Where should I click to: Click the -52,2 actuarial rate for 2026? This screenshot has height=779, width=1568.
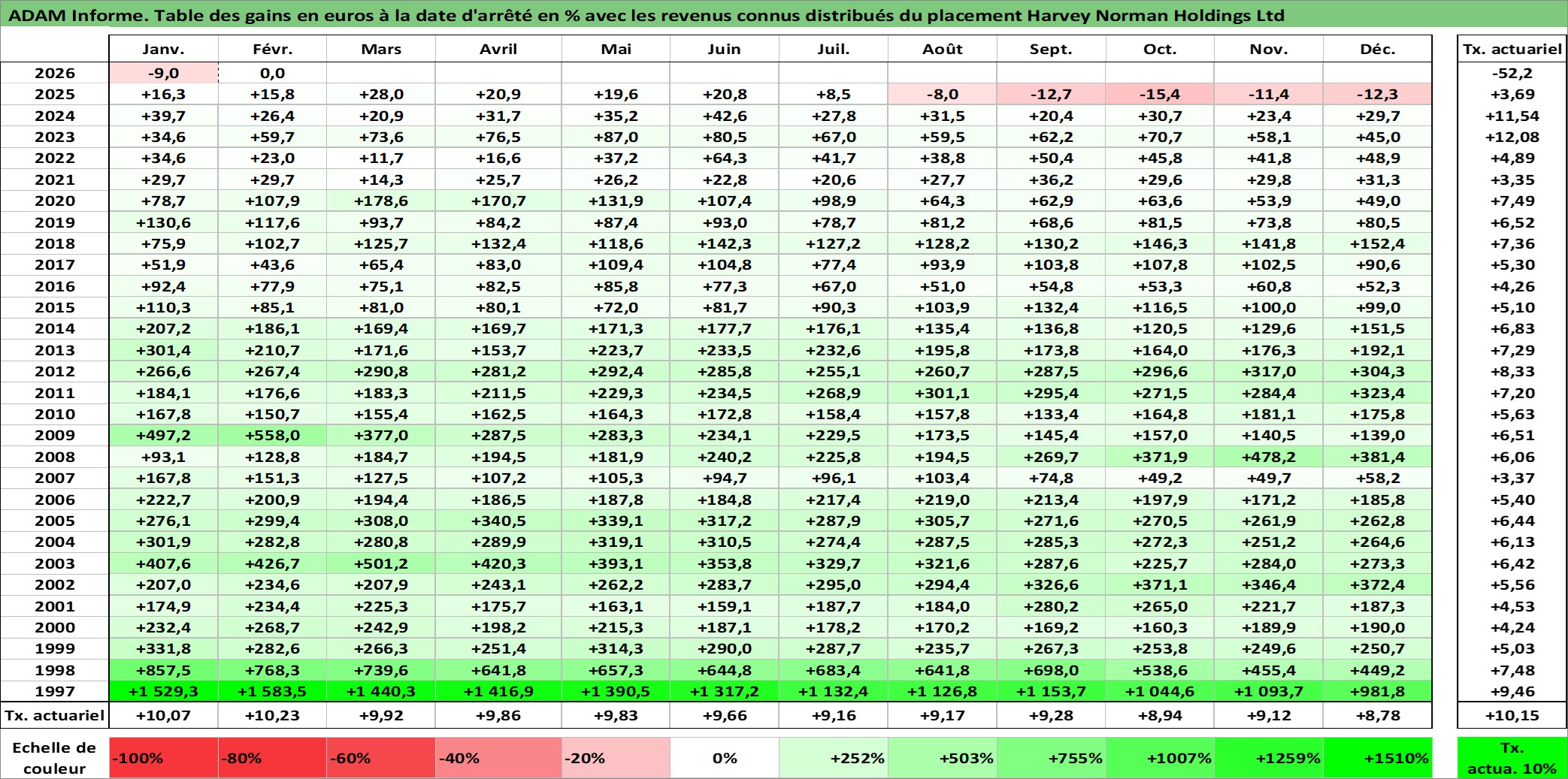coord(1512,73)
